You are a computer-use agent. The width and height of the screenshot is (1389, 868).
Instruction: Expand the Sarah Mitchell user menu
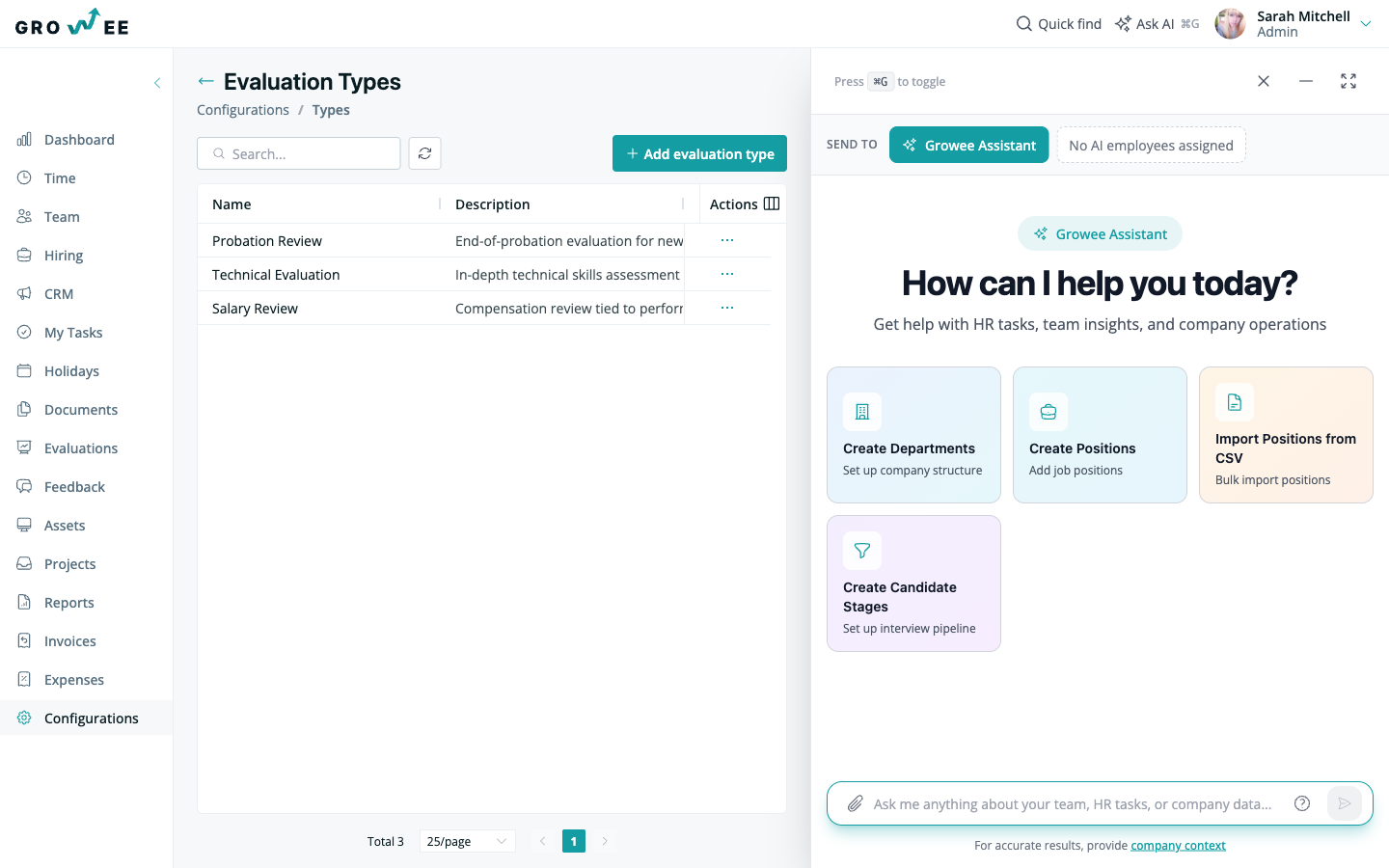[1366, 24]
